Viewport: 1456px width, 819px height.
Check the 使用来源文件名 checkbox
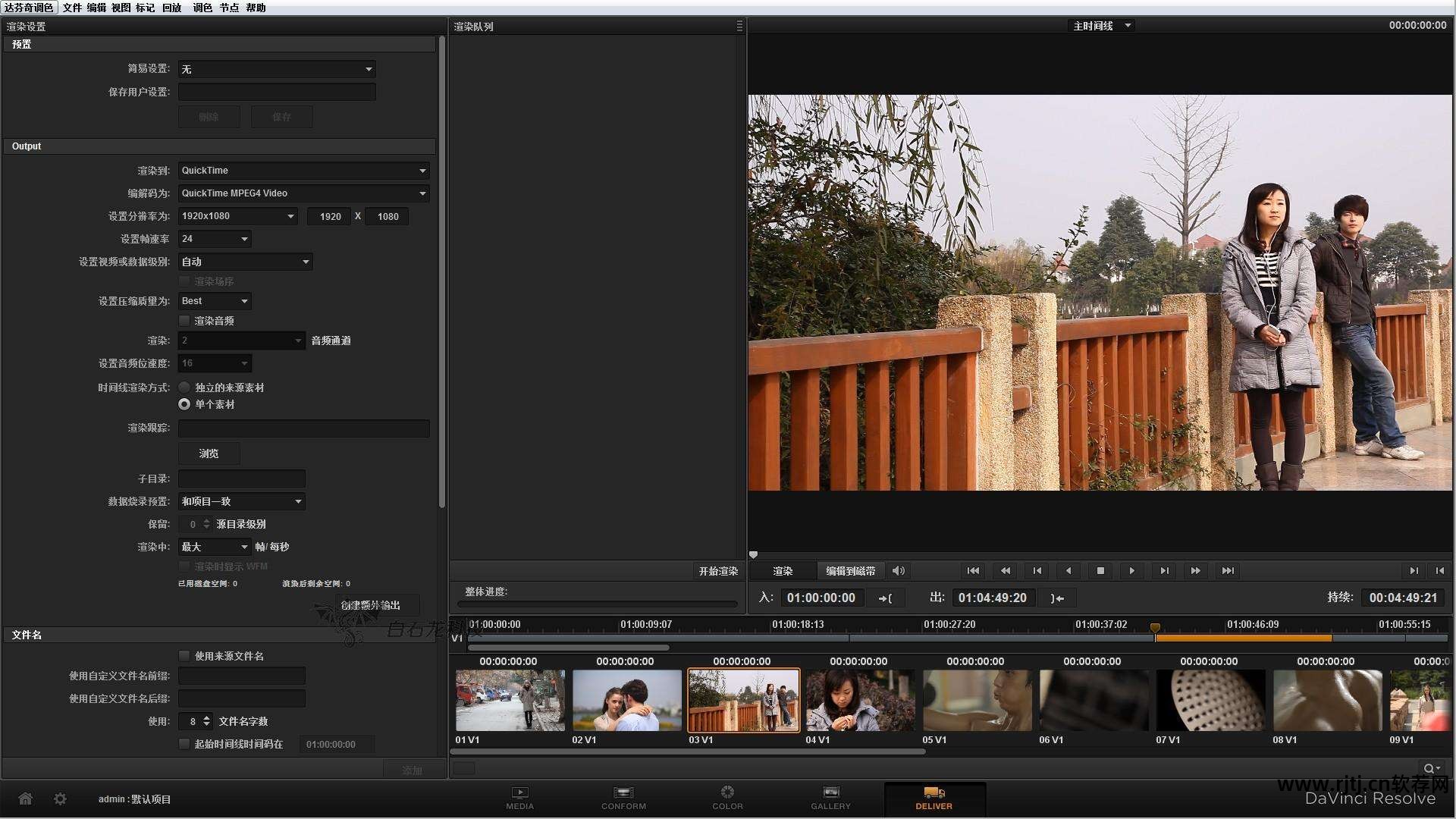tap(184, 656)
